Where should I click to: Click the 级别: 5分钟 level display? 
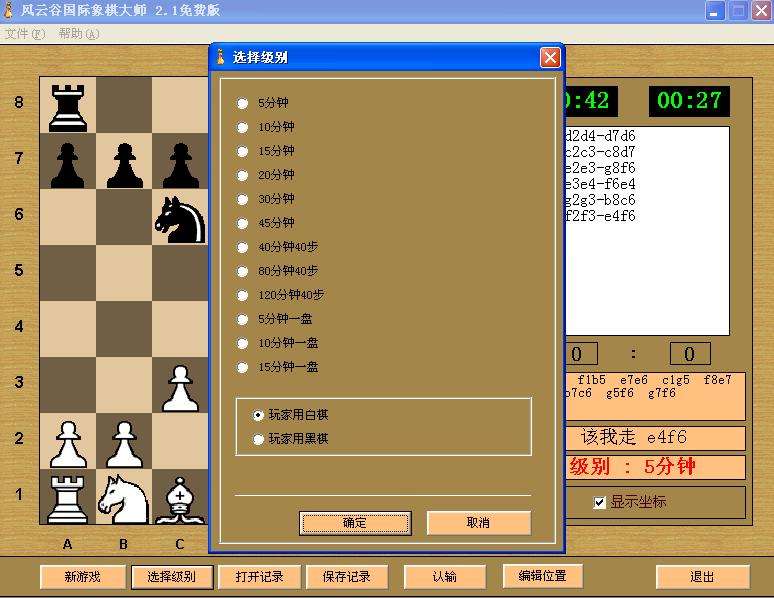tap(655, 467)
